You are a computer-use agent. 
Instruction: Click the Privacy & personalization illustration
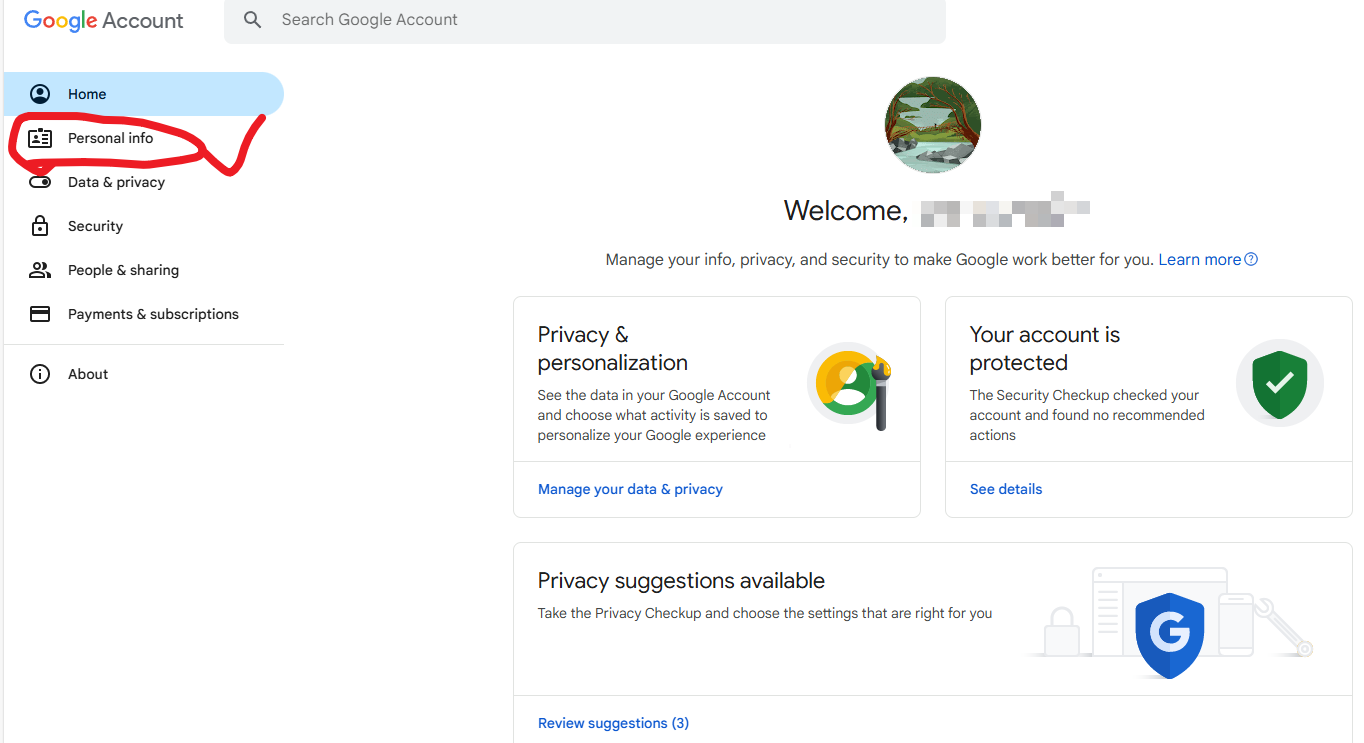point(849,385)
